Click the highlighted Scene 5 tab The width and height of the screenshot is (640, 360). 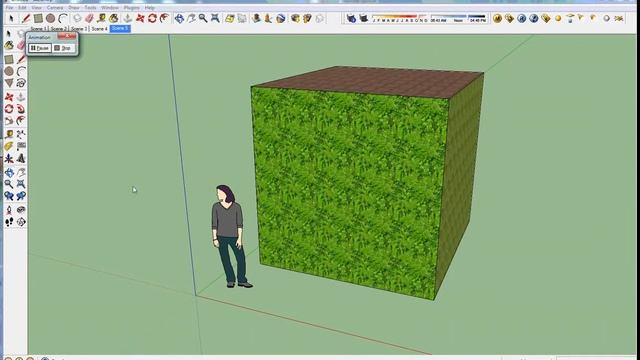click(x=120, y=29)
